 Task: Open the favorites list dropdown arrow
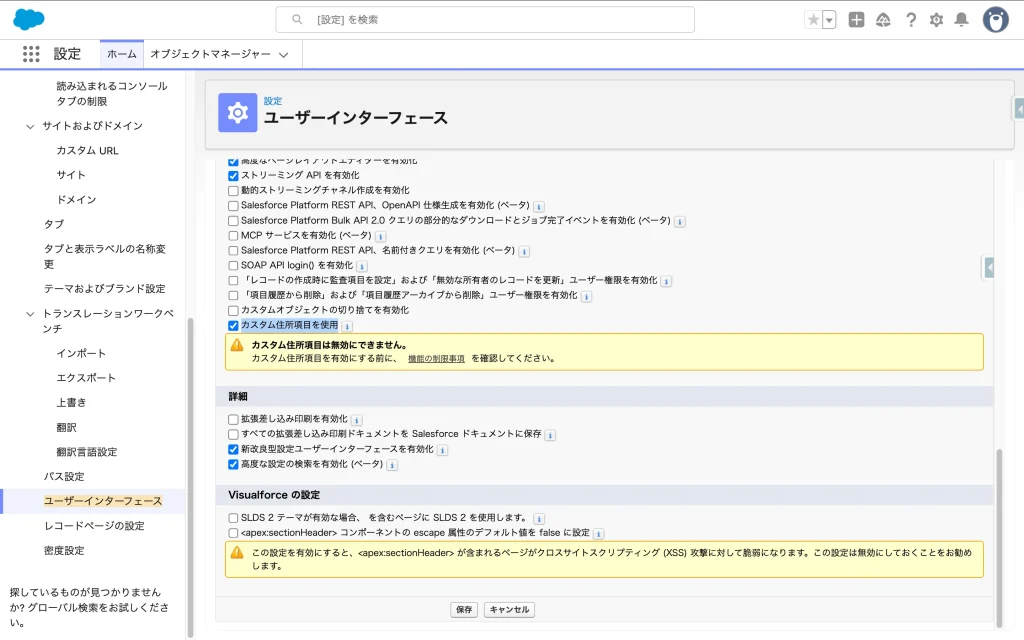[x=829, y=20]
